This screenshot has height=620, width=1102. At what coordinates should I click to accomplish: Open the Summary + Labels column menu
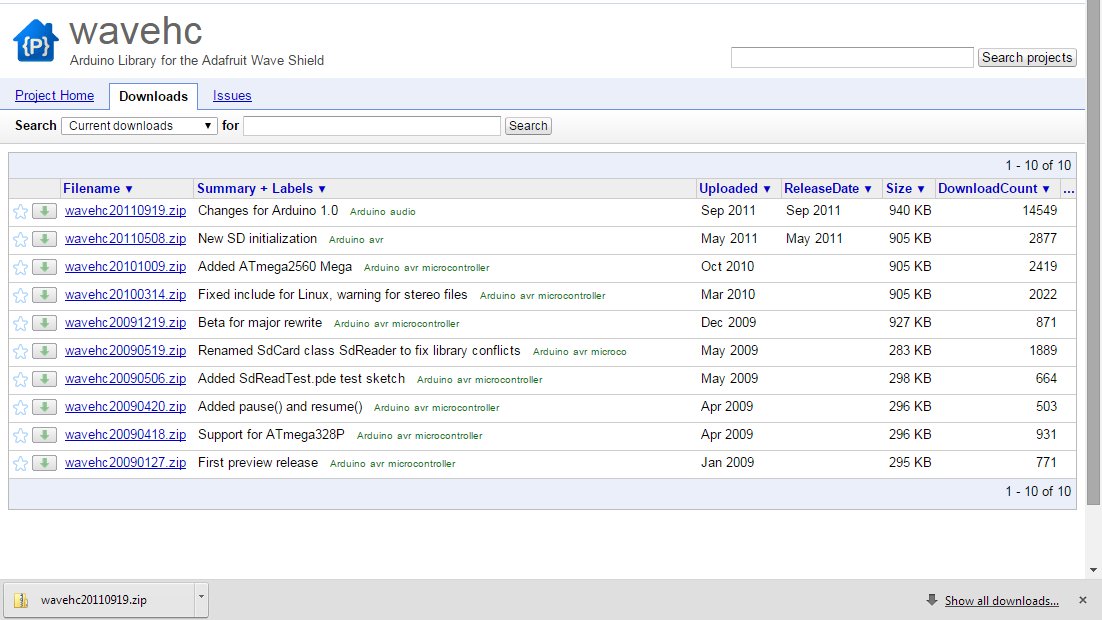click(261, 188)
